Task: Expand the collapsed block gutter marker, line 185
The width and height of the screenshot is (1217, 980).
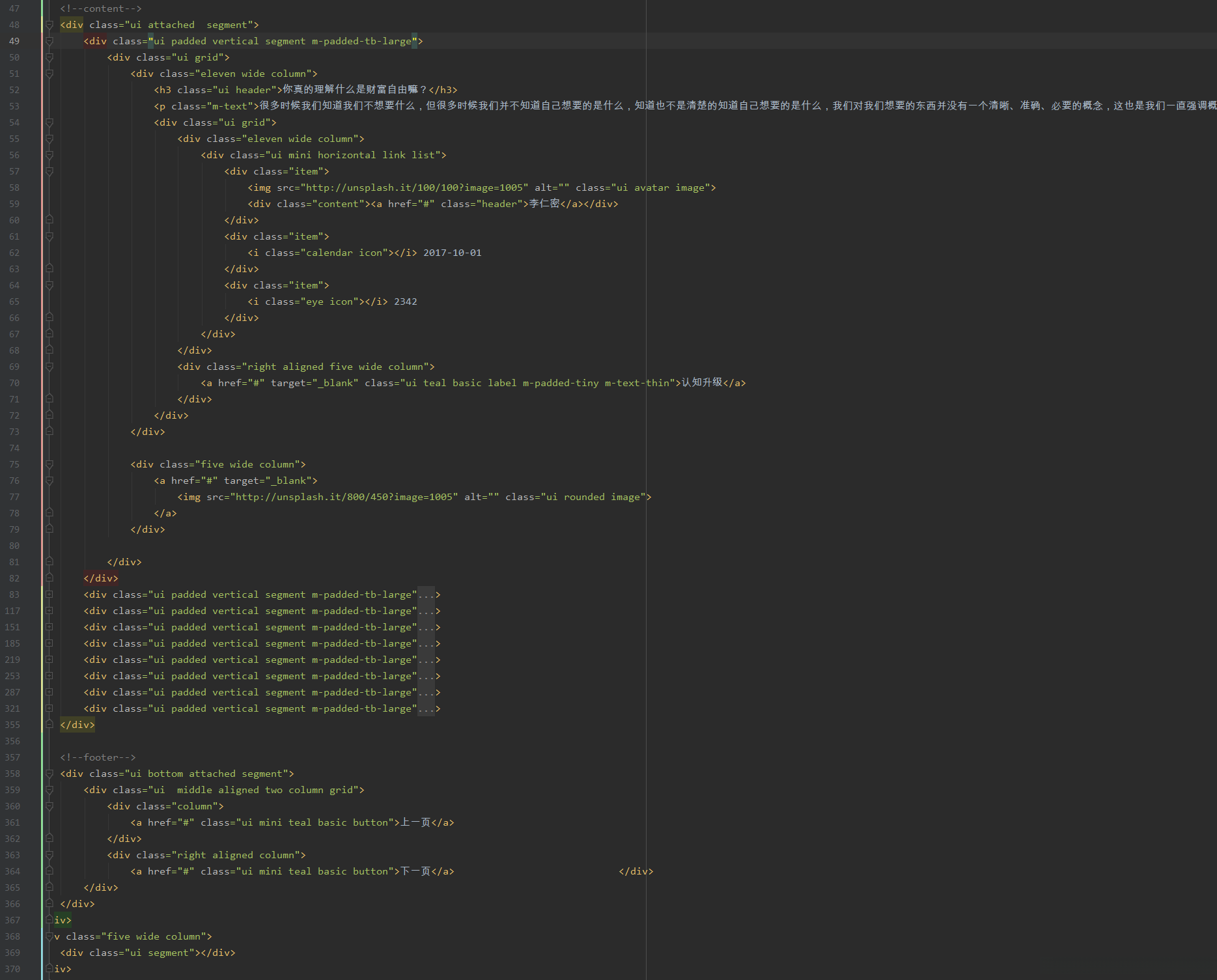Action: pyautogui.click(x=49, y=643)
